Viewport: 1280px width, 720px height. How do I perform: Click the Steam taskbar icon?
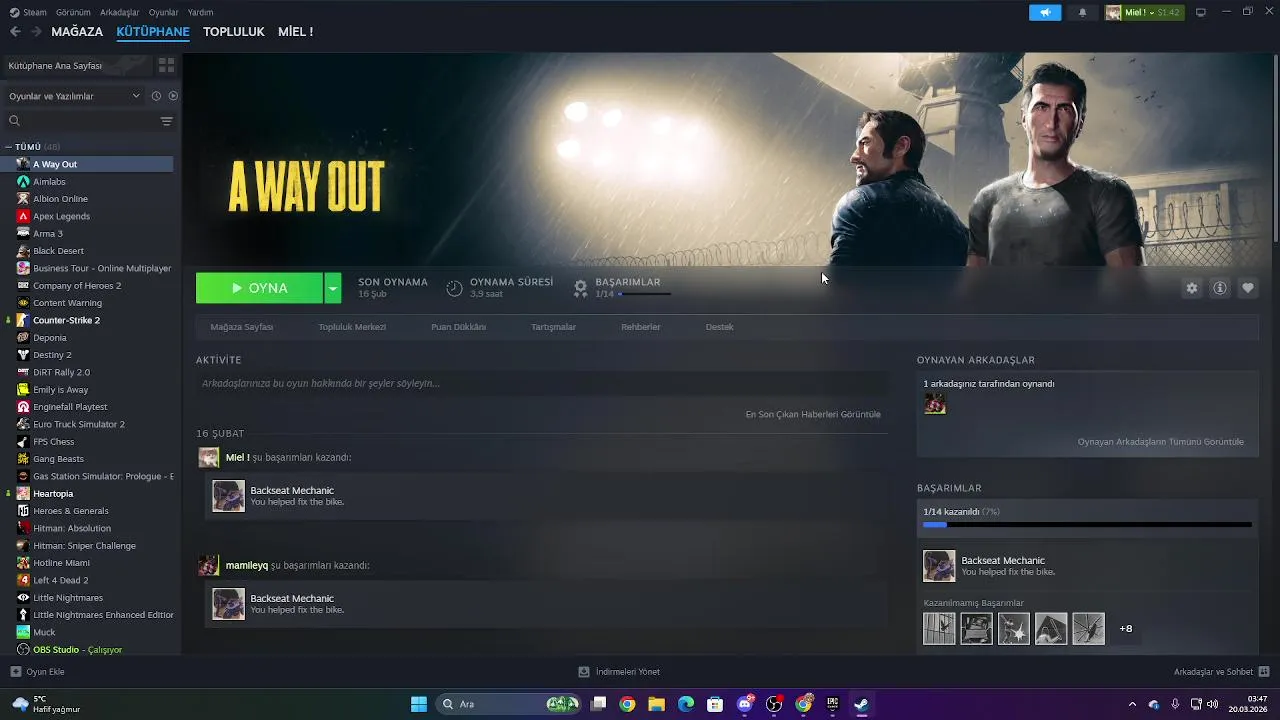click(861, 704)
